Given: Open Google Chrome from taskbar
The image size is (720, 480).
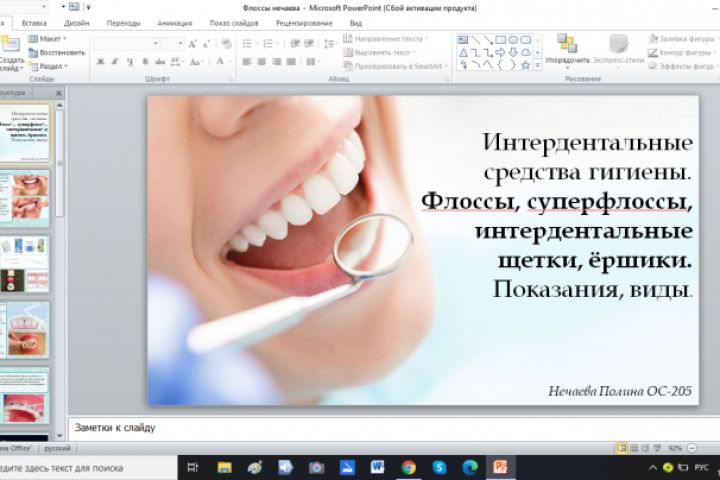Looking at the screenshot, I should tap(408, 468).
